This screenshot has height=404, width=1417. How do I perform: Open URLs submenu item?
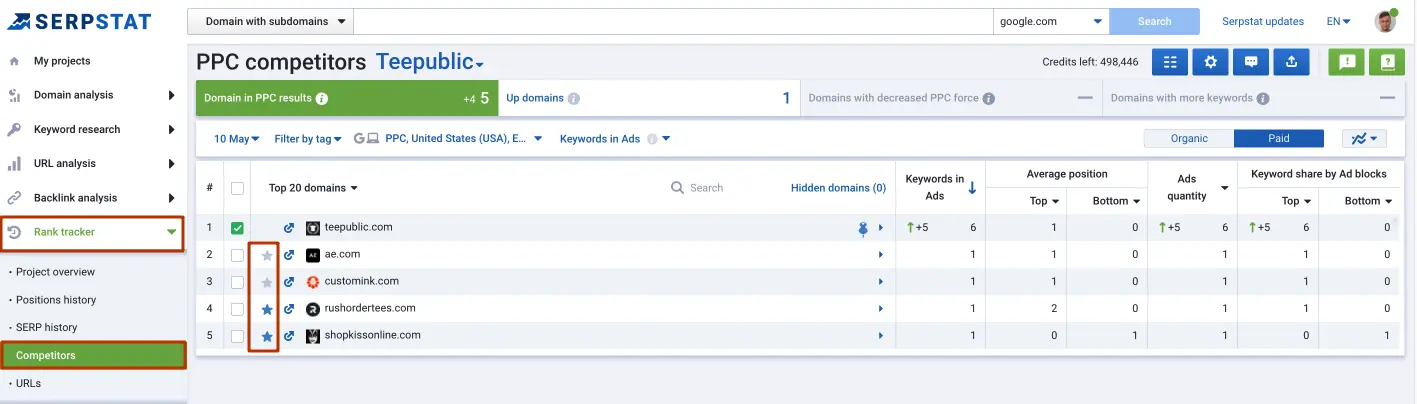[28, 383]
